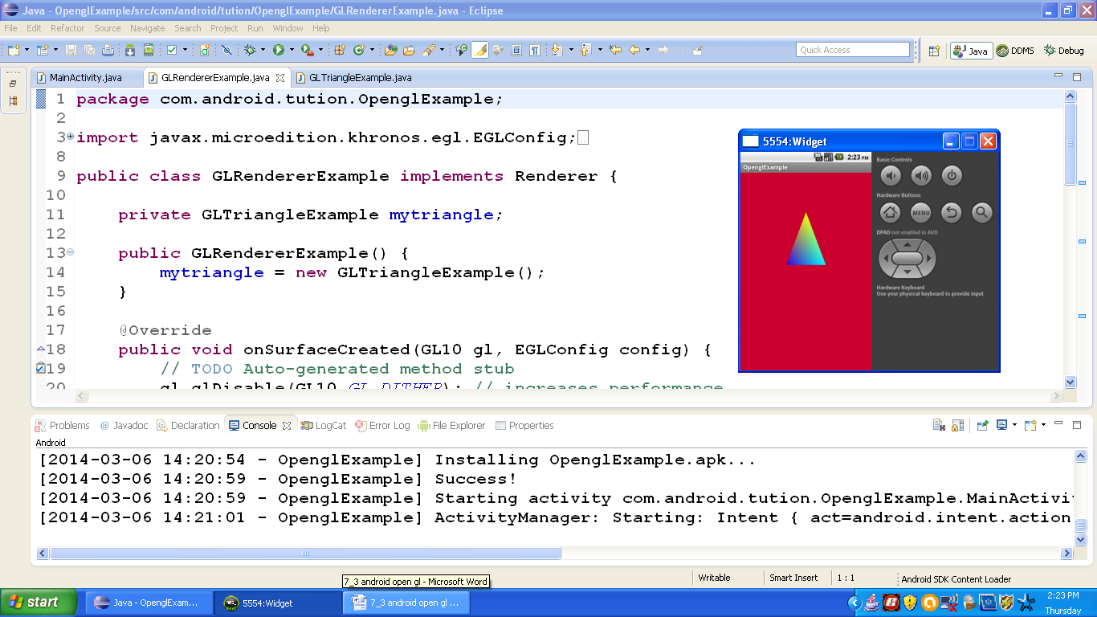Click the Open Type icon
Image resolution: width=1097 pixels, height=617 pixels.
391,50
